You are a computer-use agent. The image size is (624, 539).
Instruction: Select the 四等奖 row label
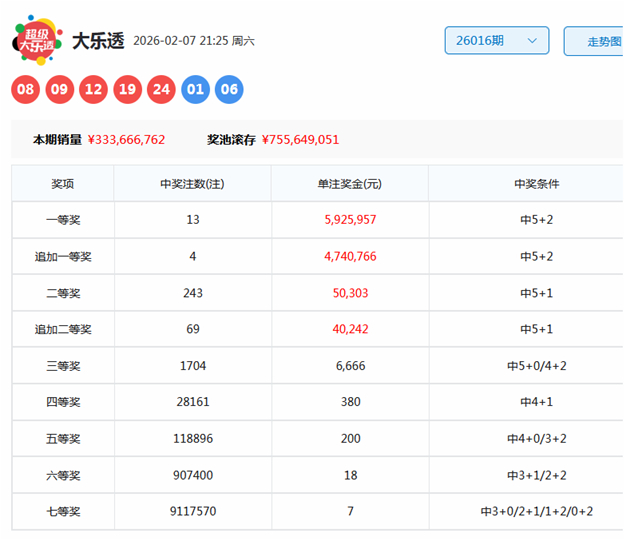63,402
